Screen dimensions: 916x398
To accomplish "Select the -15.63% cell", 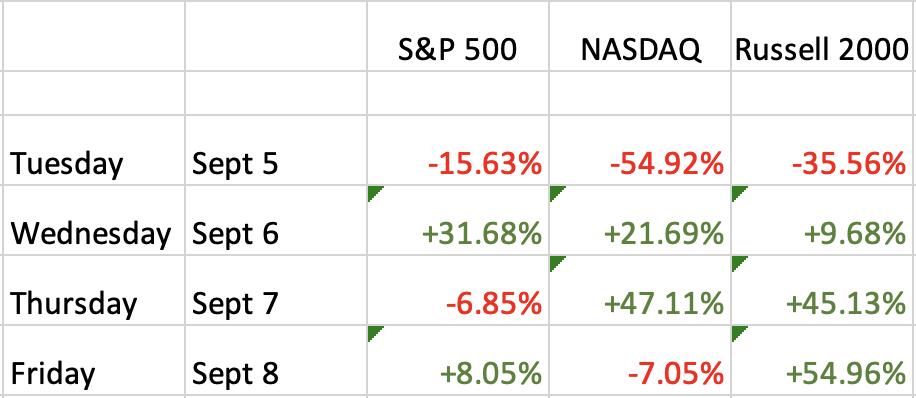I will pos(457,150).
